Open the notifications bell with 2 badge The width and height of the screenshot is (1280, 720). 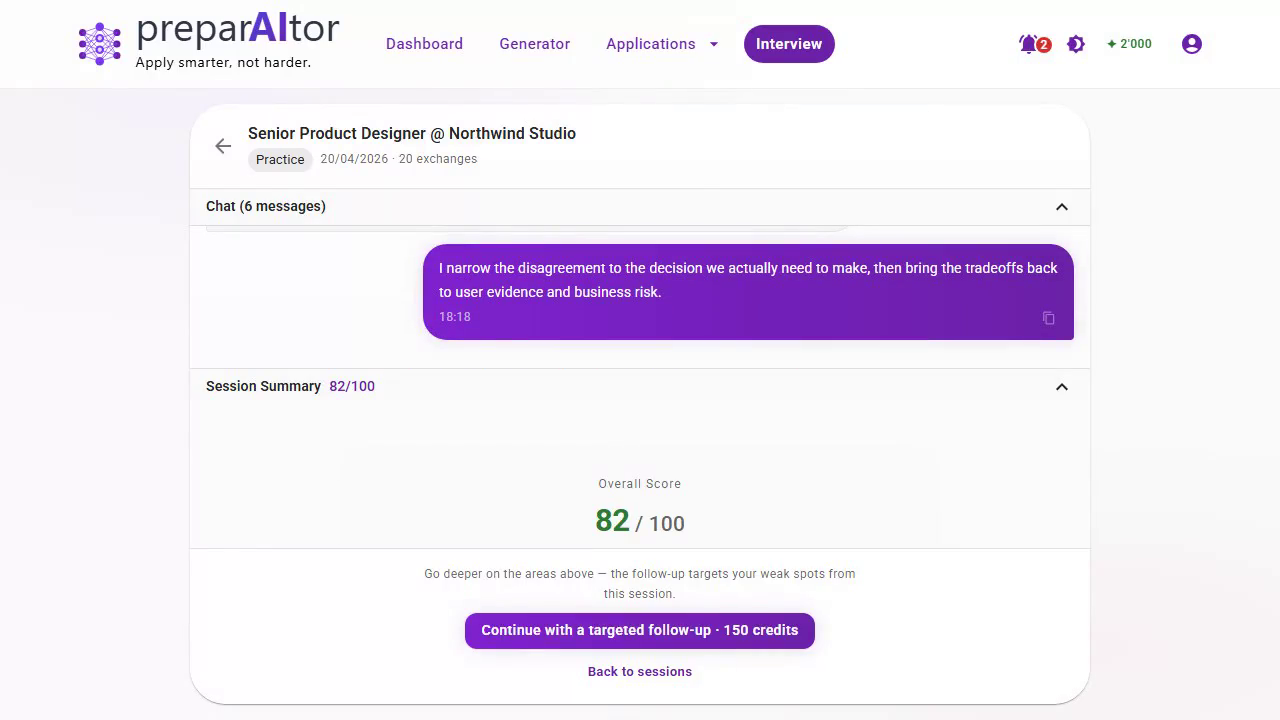pos(1029,44)
